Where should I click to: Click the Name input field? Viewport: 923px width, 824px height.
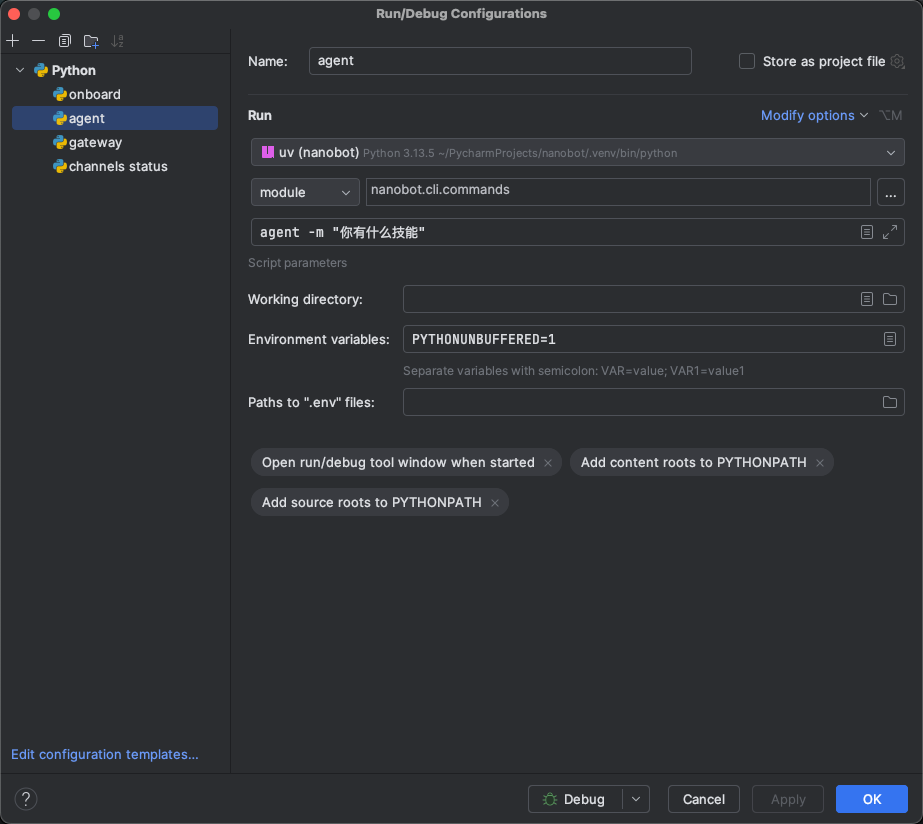tap(500, 61)
